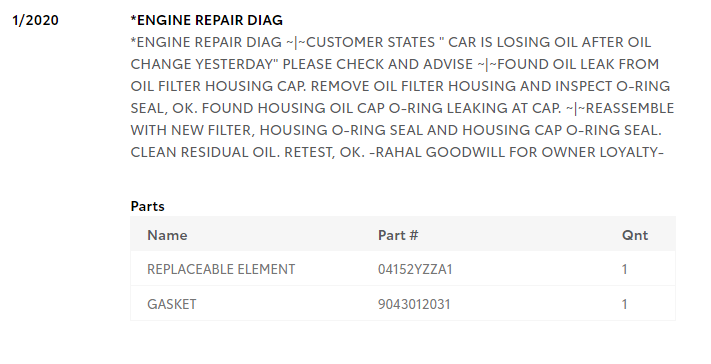The image size is (711, 364).
Task: Select the GASKET part name
Action: tap(171, 304)
